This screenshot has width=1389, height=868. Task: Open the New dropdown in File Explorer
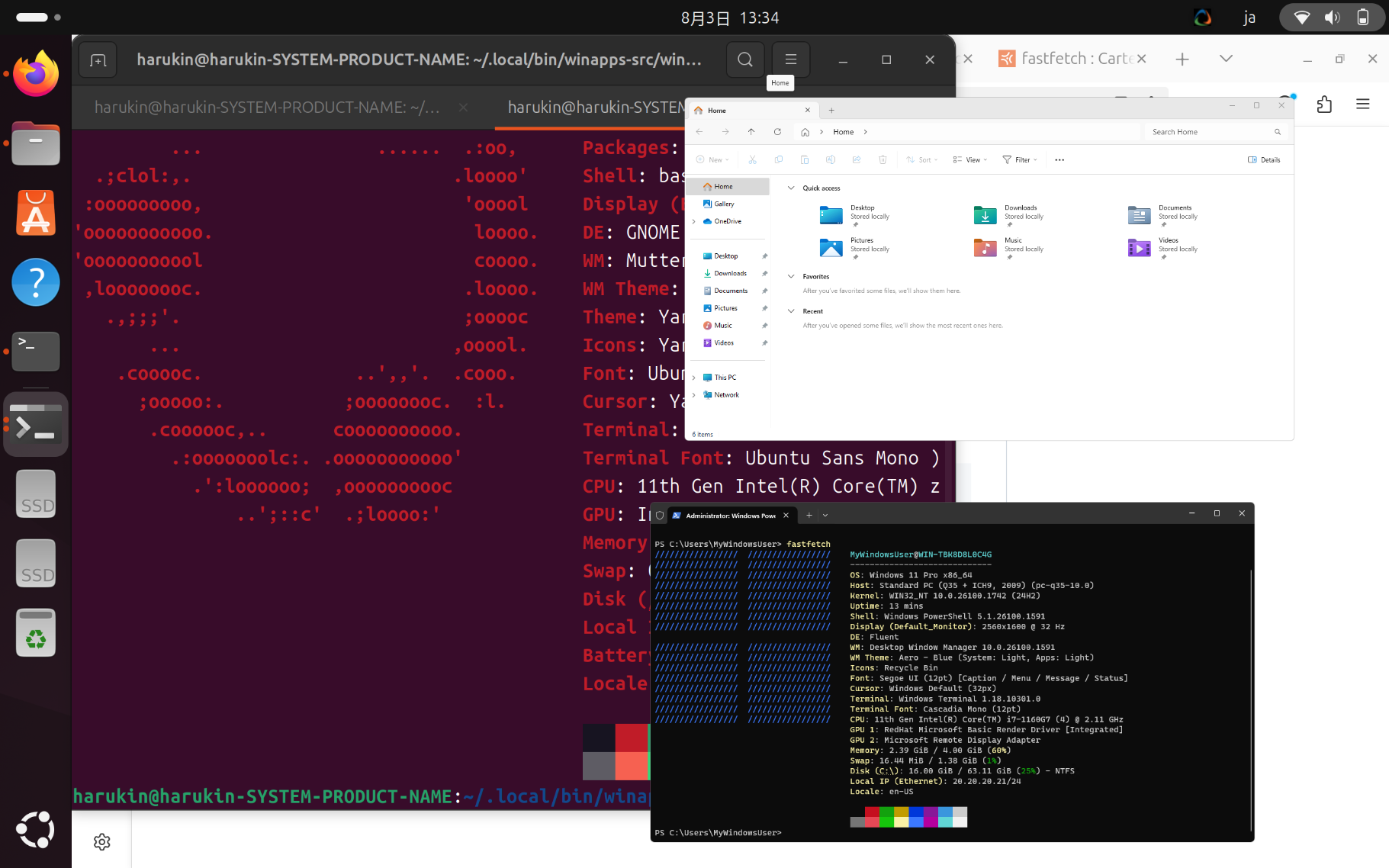(712, 160)
